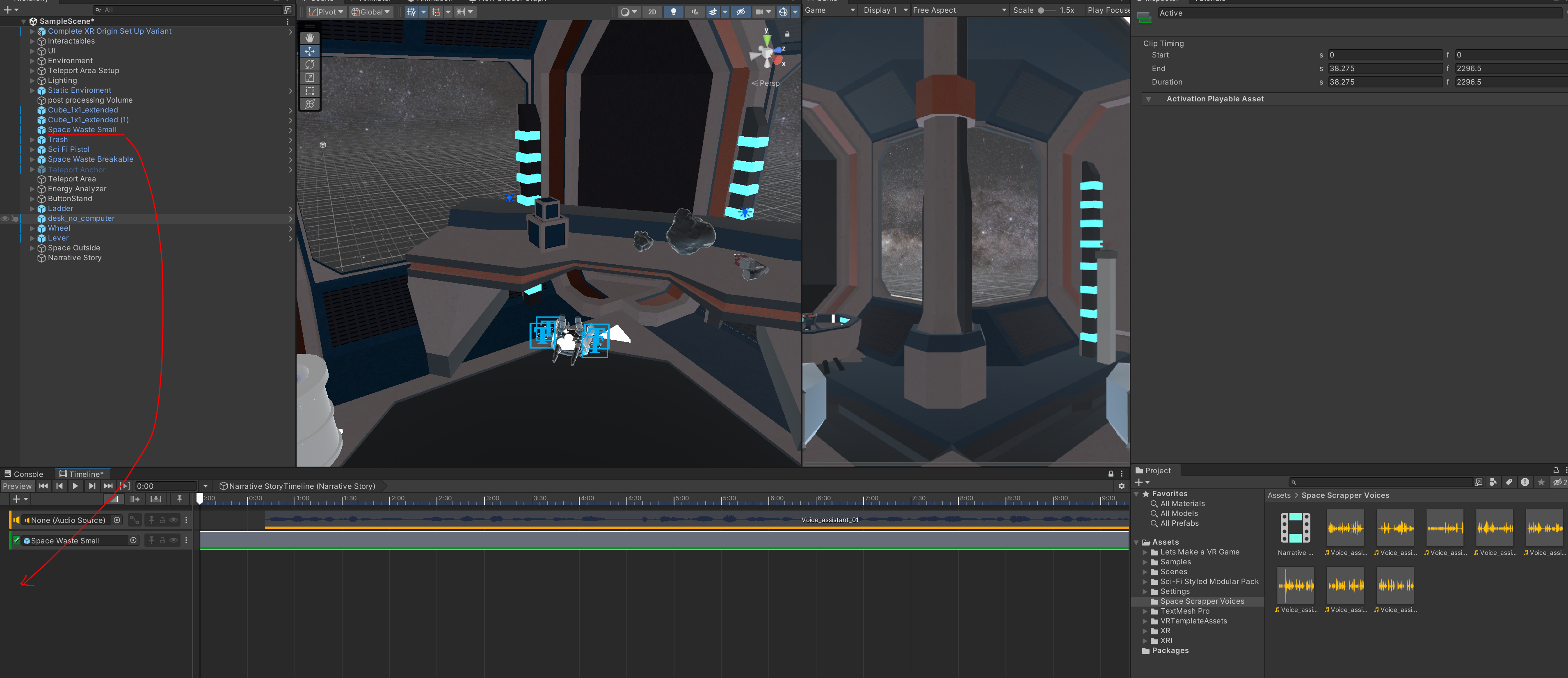Select the Scale tool in scene toolbar
The width and height of the screenshot is (1568, 678).
(310, 78)
